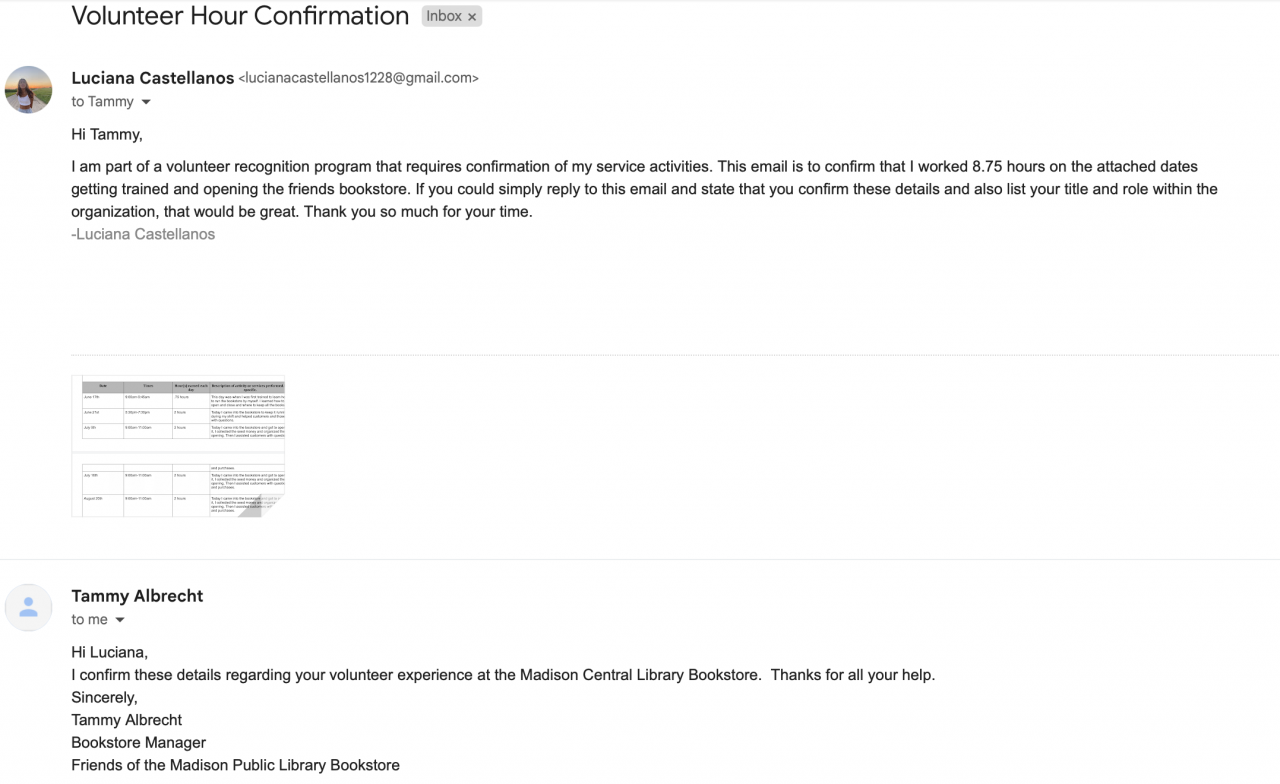Click sender name Tammy Albrecht
1280x784 pixels.
click(x=137, y=596)
